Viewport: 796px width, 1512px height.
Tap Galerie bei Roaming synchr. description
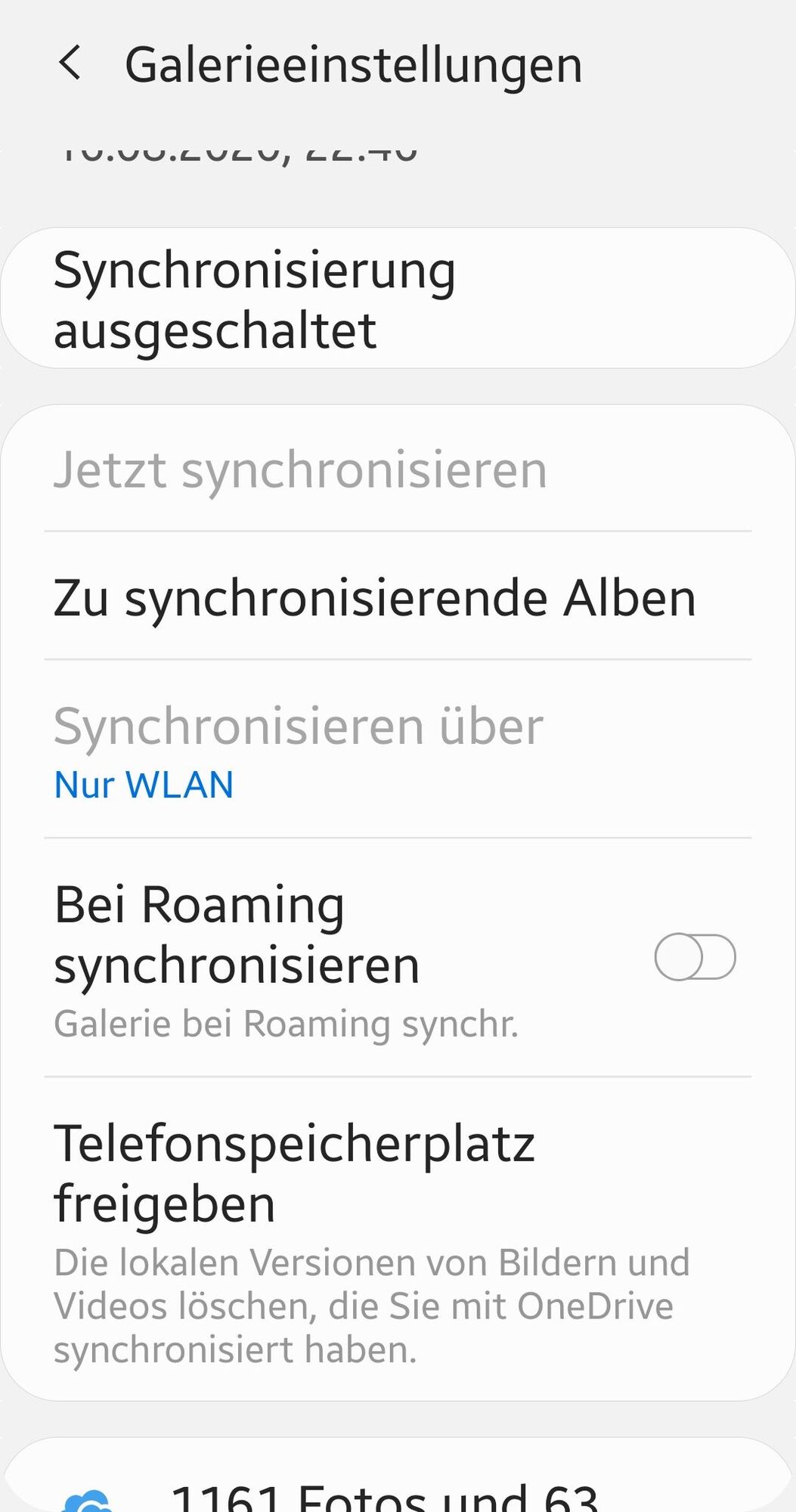[286, 1024]
